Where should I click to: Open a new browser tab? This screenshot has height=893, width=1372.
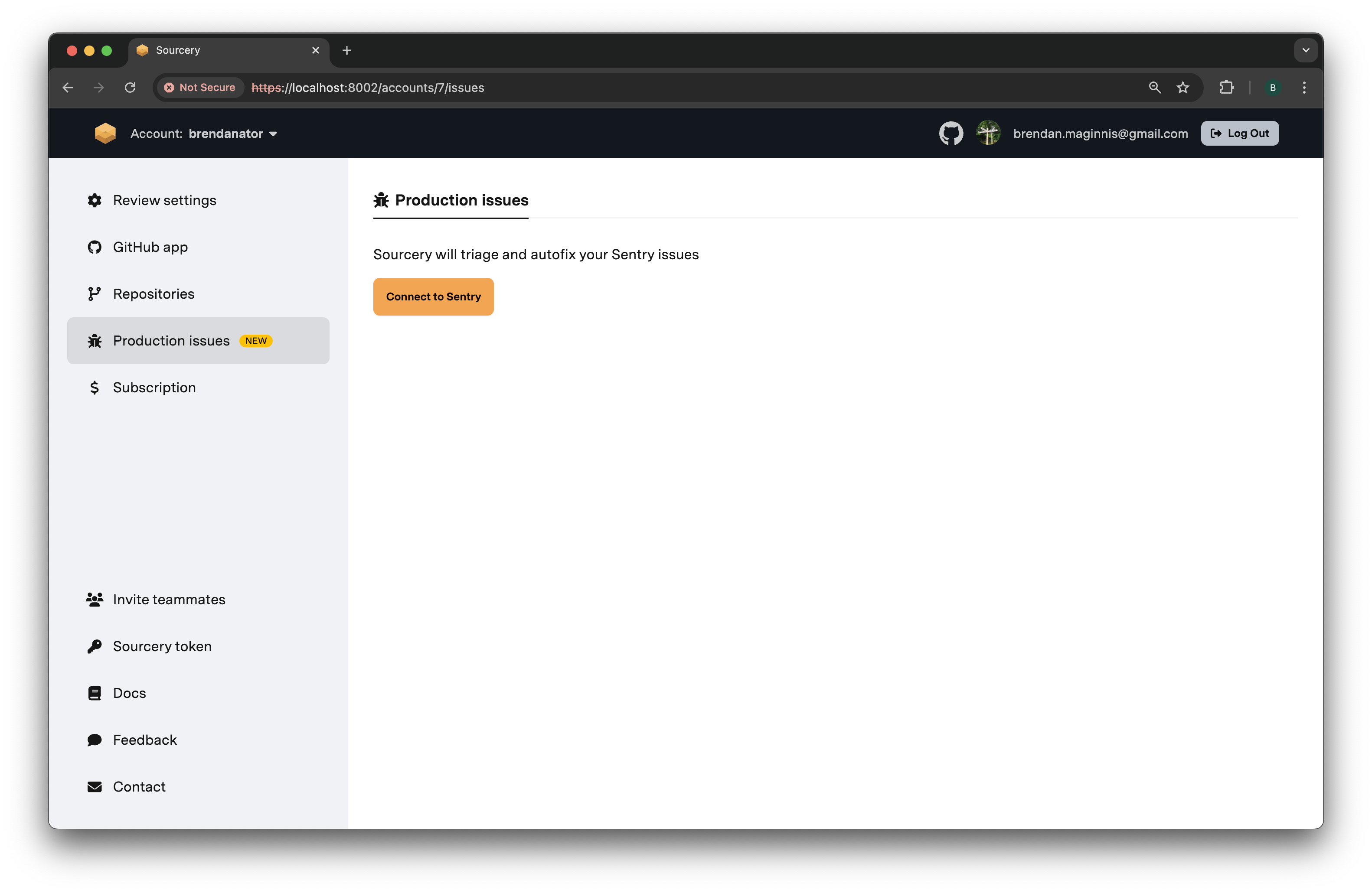click(x=346, y=51)
